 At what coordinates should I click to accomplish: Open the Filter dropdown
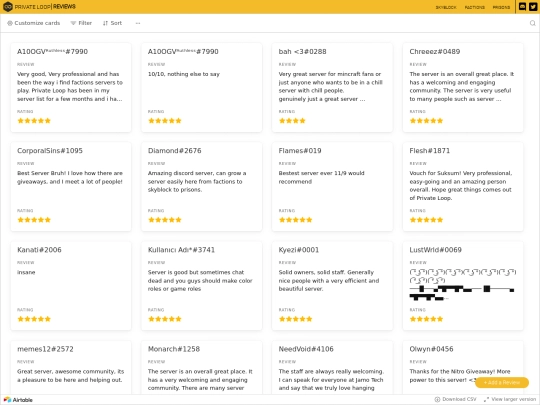pos(81,23)
